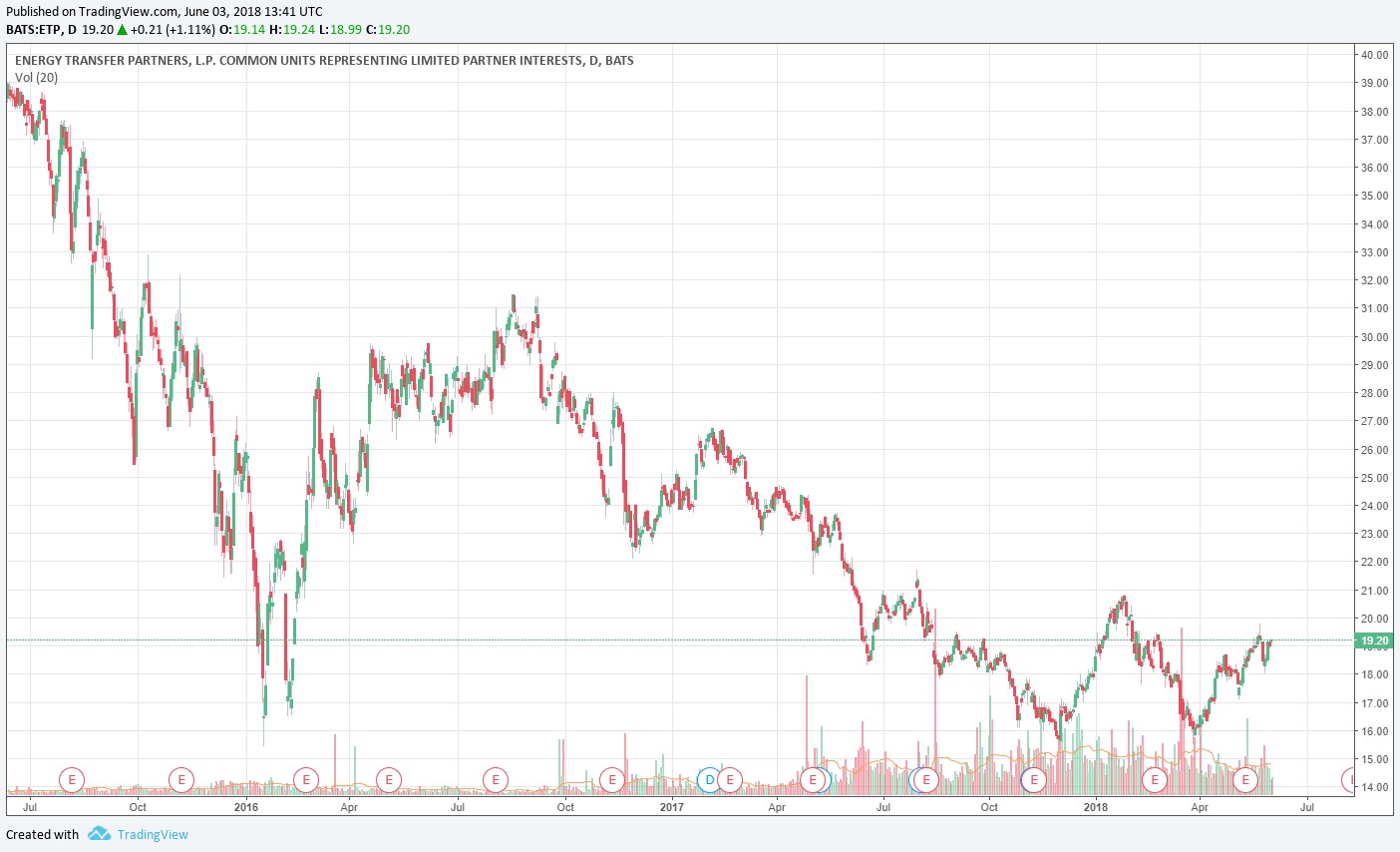The image size is (1400, 852).
Task: Click the 25.00 price axis label
Action: (1375, 478)
